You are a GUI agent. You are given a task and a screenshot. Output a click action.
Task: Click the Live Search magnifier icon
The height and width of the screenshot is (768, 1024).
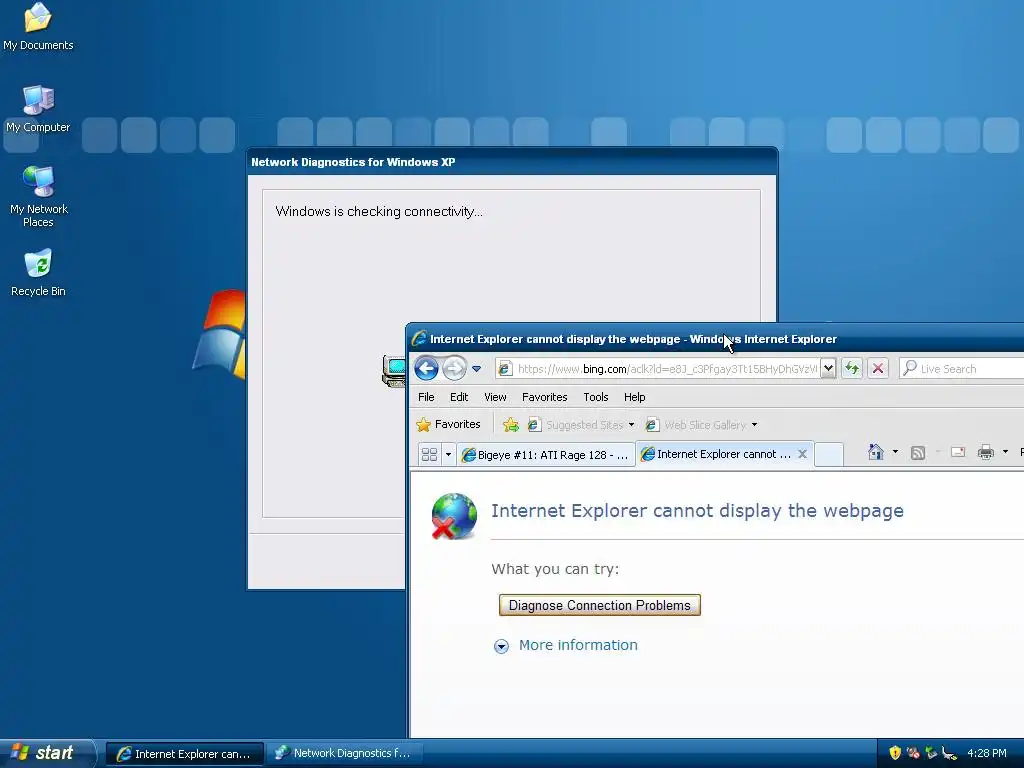pos(910,368)
